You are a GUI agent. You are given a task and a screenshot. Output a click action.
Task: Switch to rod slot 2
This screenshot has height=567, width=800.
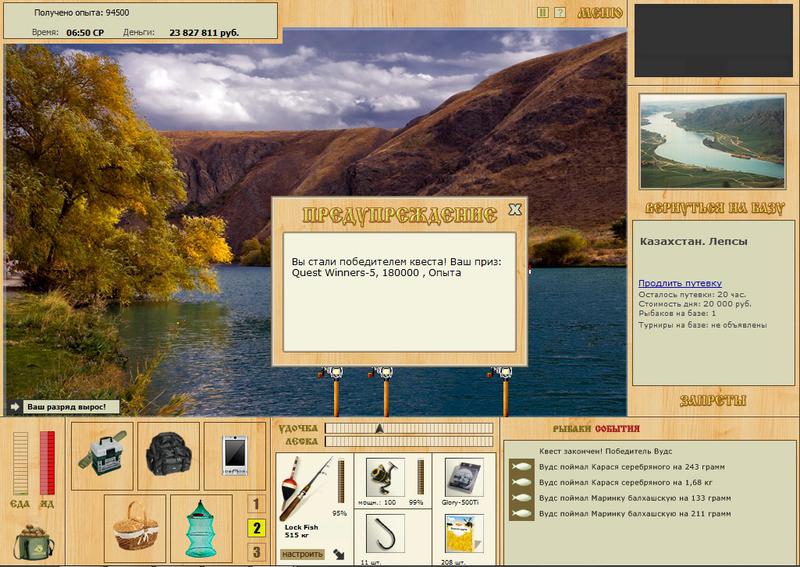point(256,528)
